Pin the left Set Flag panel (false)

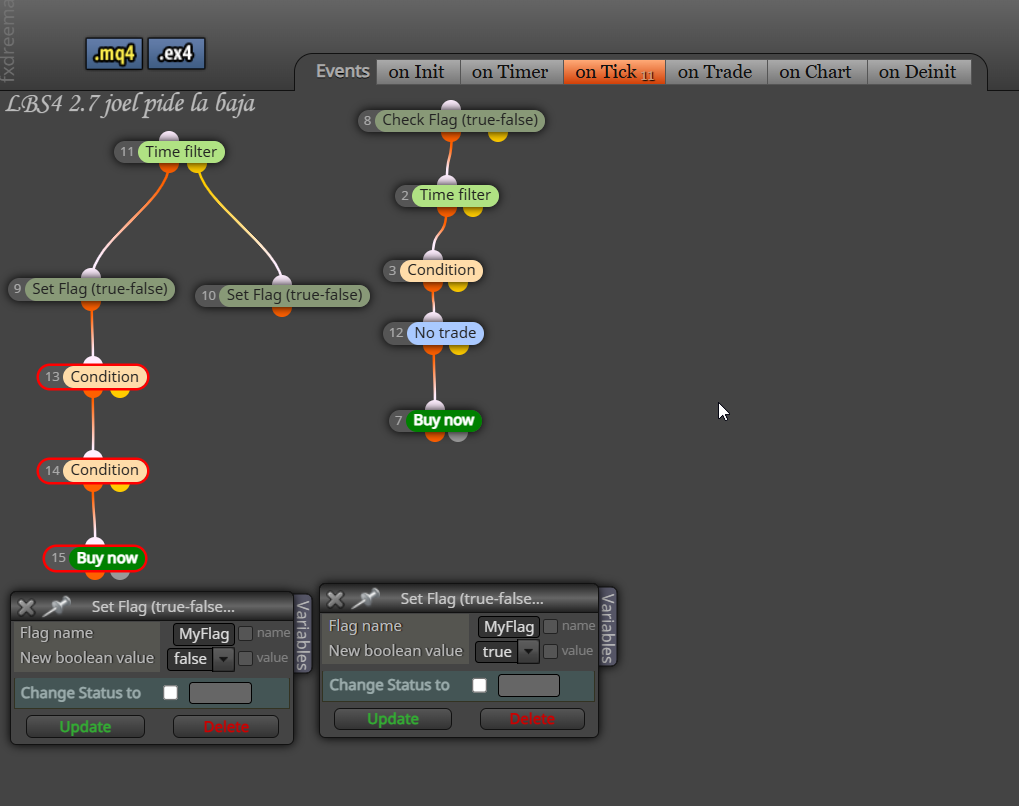[x=57, y=606]
